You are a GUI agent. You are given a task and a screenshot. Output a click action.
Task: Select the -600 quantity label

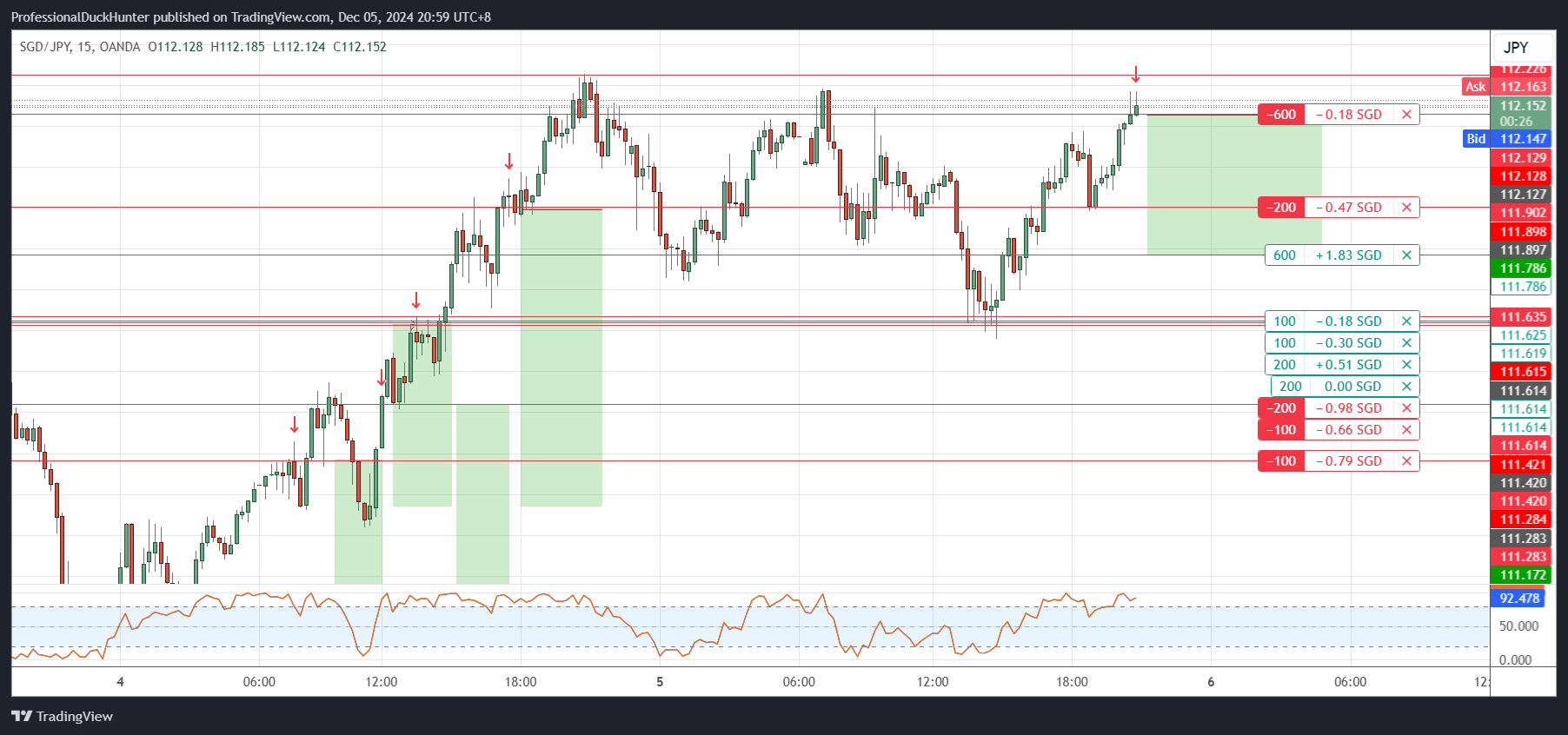(x=1281, y=115)
